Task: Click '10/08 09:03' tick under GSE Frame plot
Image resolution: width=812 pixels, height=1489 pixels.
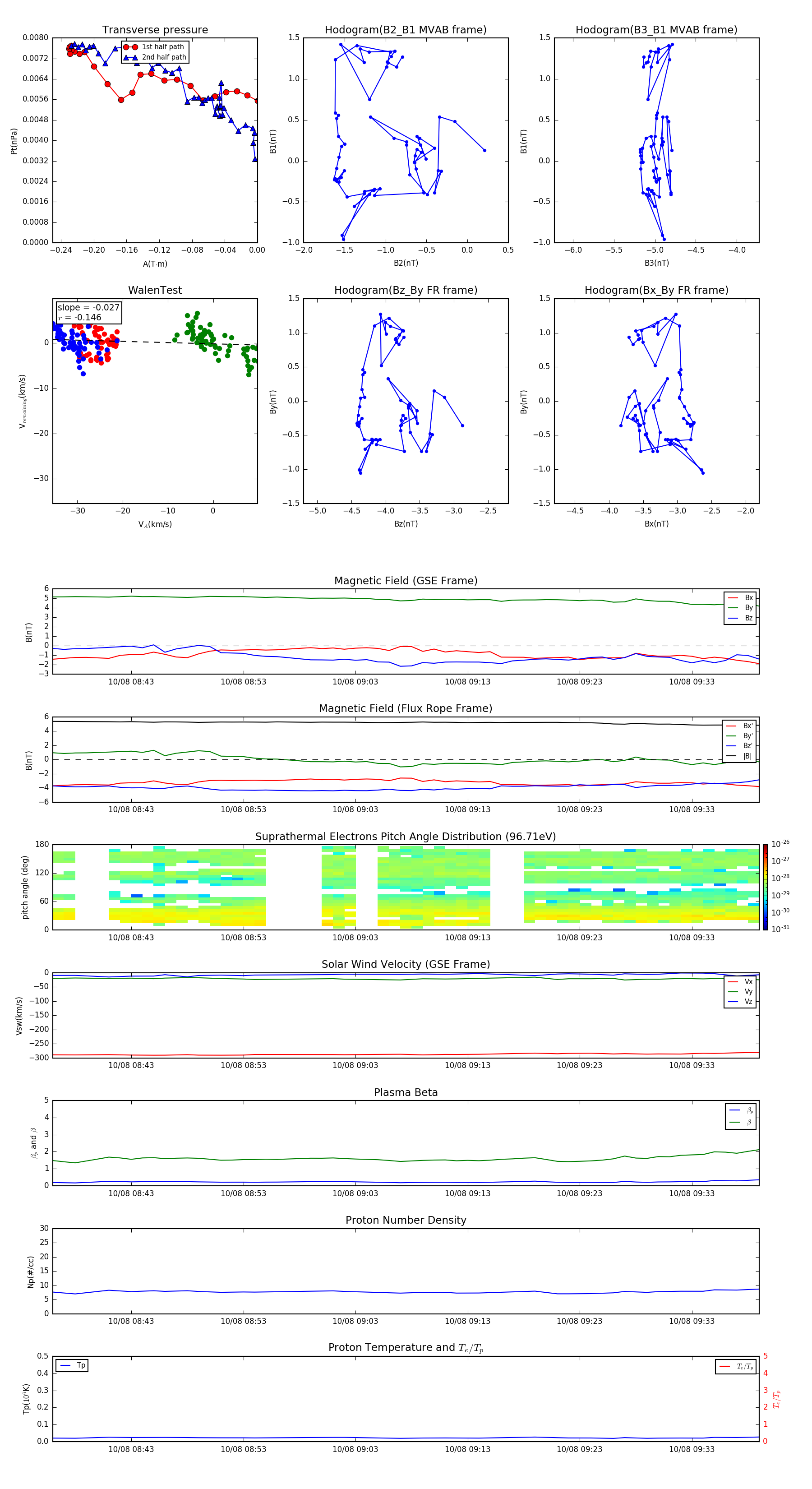Action: (355, 682)
